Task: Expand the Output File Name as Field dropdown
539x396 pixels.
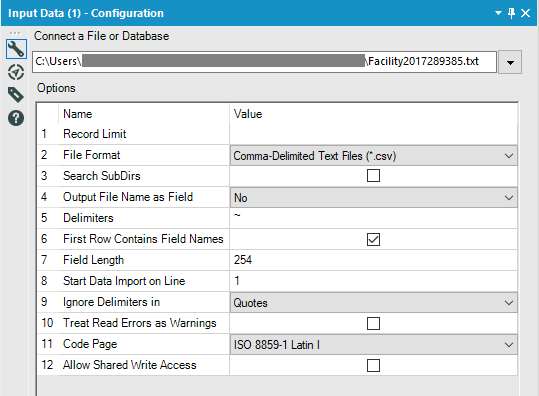Action: [373, 198]
